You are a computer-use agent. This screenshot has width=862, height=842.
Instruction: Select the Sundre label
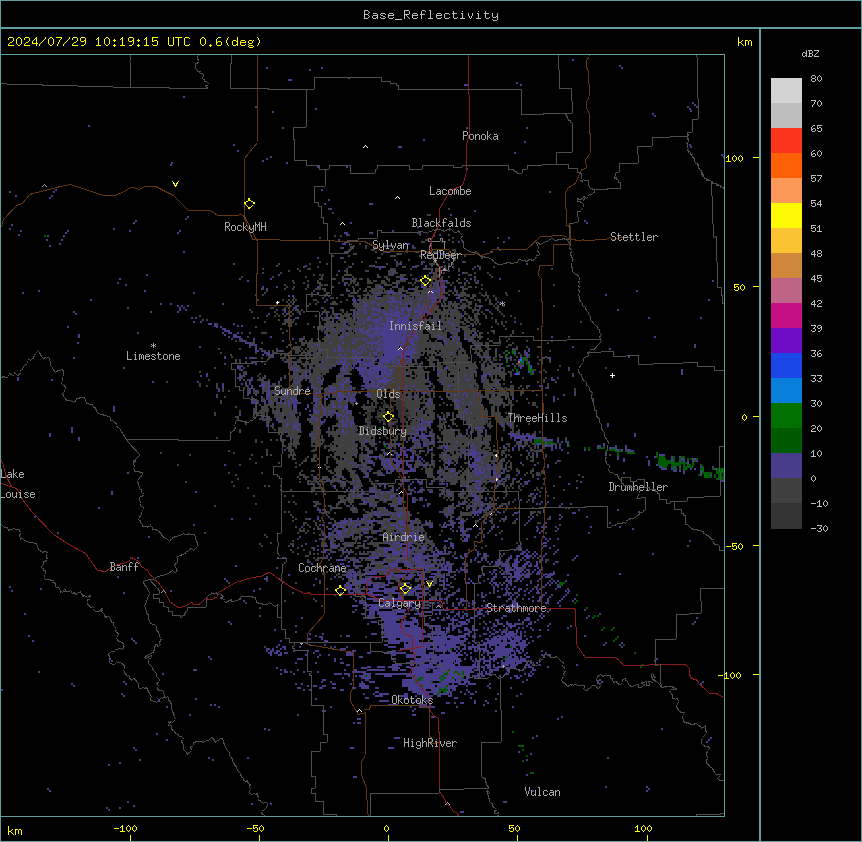(x=292, y=391)
